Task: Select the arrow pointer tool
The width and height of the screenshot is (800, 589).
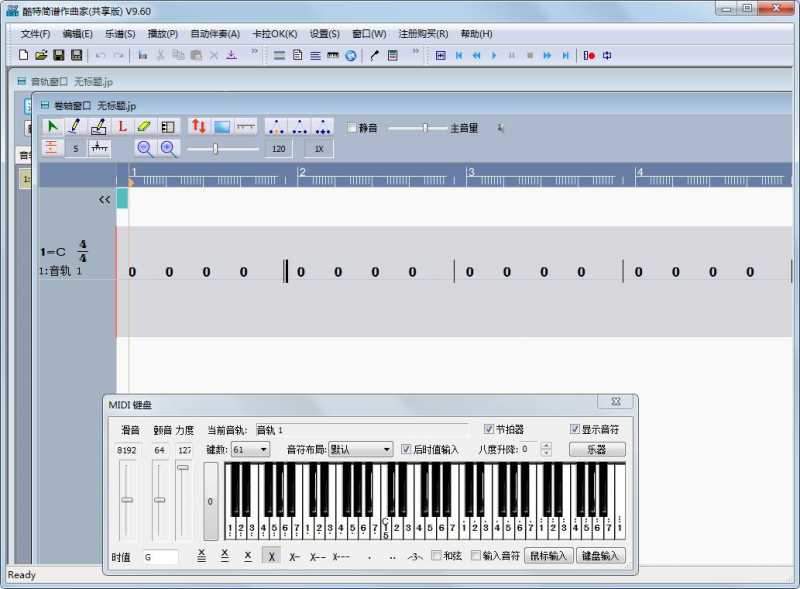Action: pyautogui.click(x=52, y=127)
